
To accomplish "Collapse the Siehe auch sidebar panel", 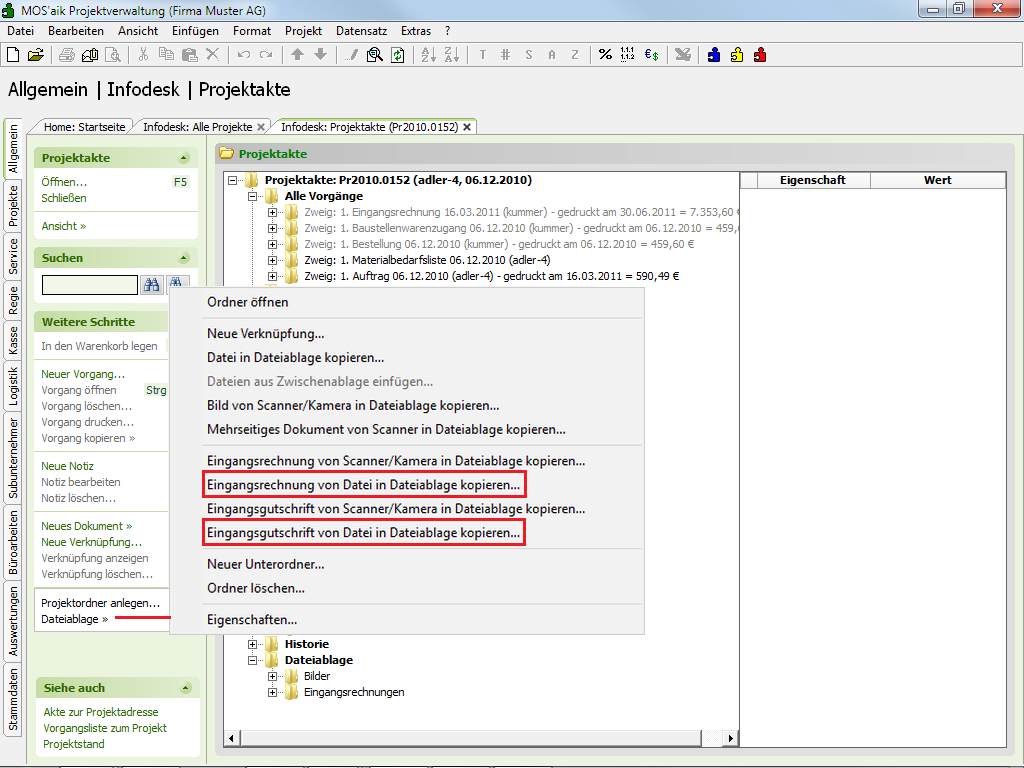I will 185,688.
